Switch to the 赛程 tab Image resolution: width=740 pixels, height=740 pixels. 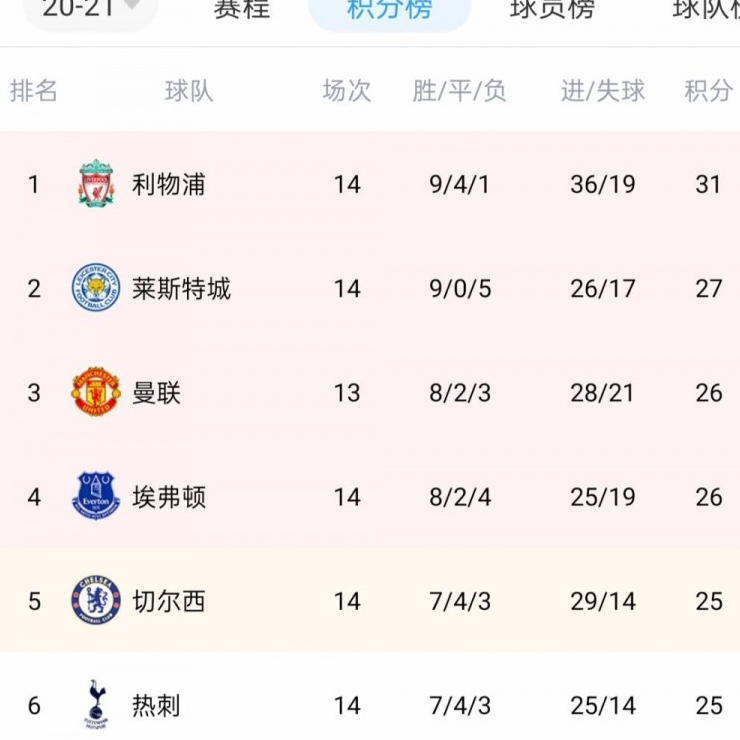click(242, 9)
